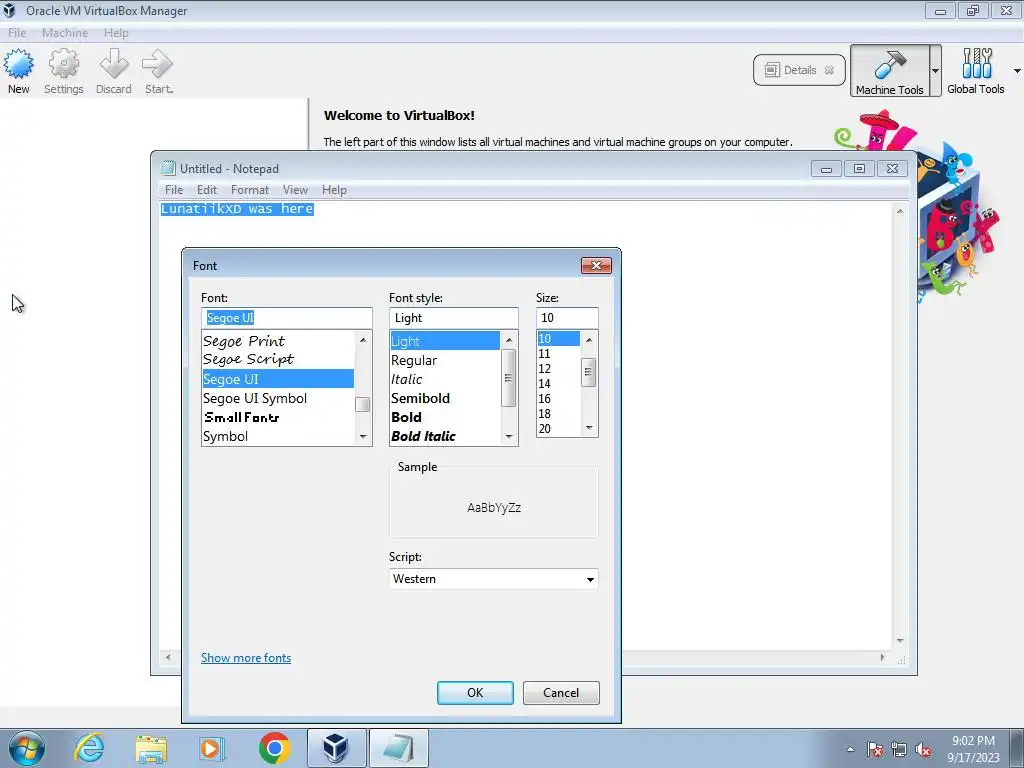The image size is (1024, 768).
Task: Switch to VirtualBox taskbar button
Action: point(336,748)
